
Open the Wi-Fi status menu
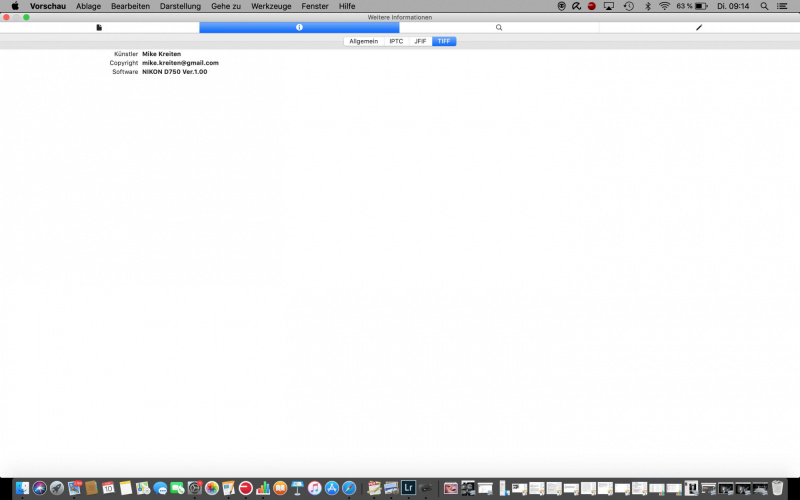(664, 6)
